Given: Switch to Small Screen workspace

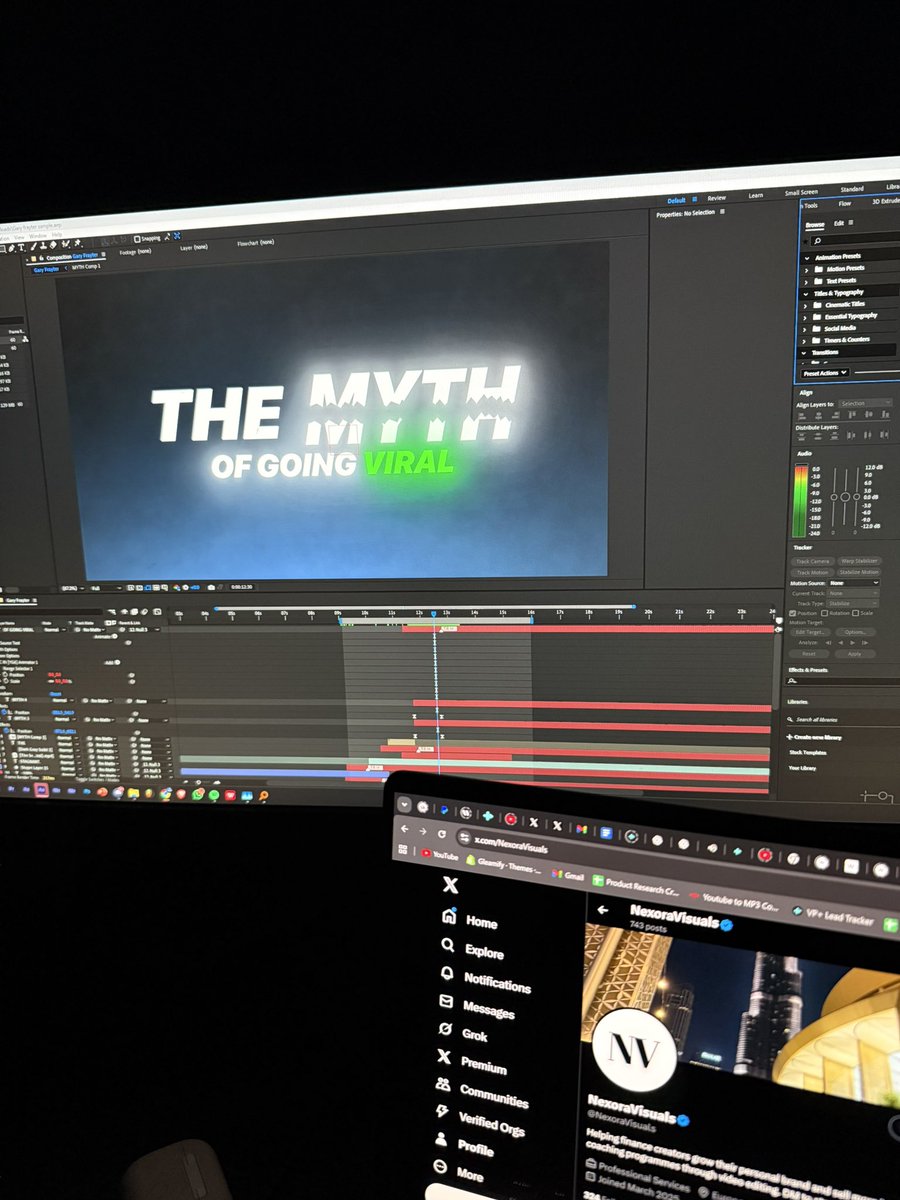Looking at the screenshot, I should [801, 192].
